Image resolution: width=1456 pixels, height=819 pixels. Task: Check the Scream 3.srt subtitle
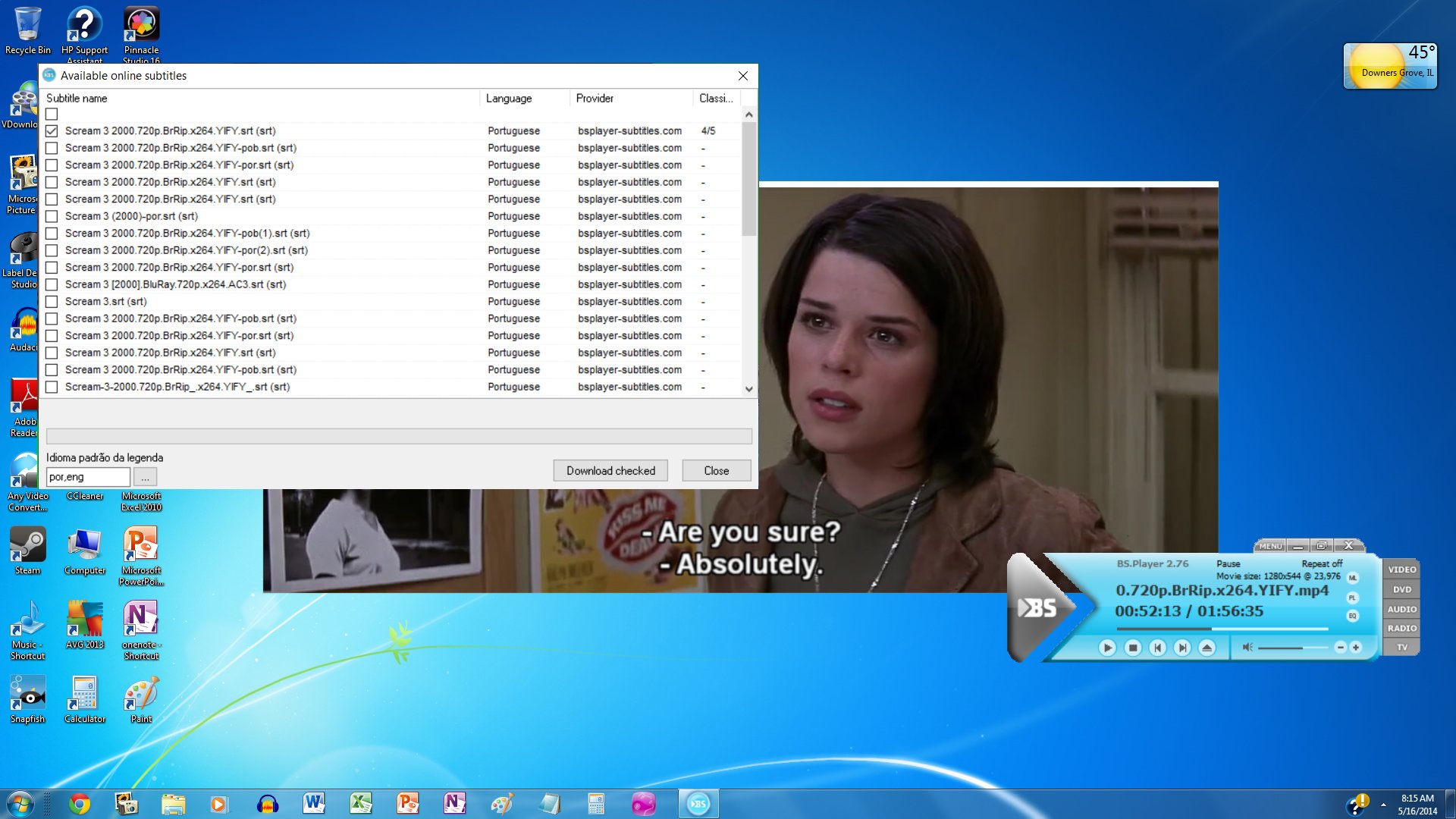point(52,302)
